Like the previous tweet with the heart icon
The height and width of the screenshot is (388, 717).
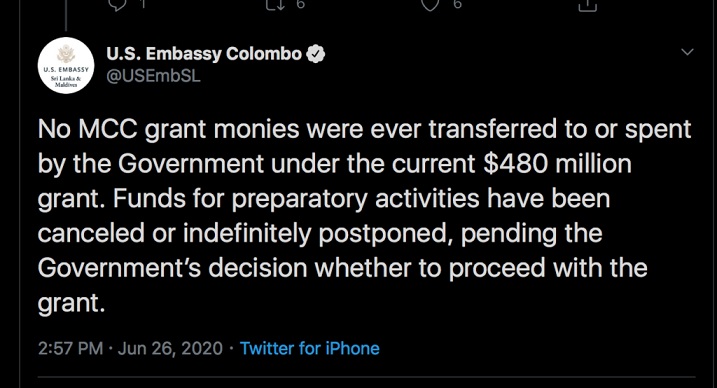point(430,5)
